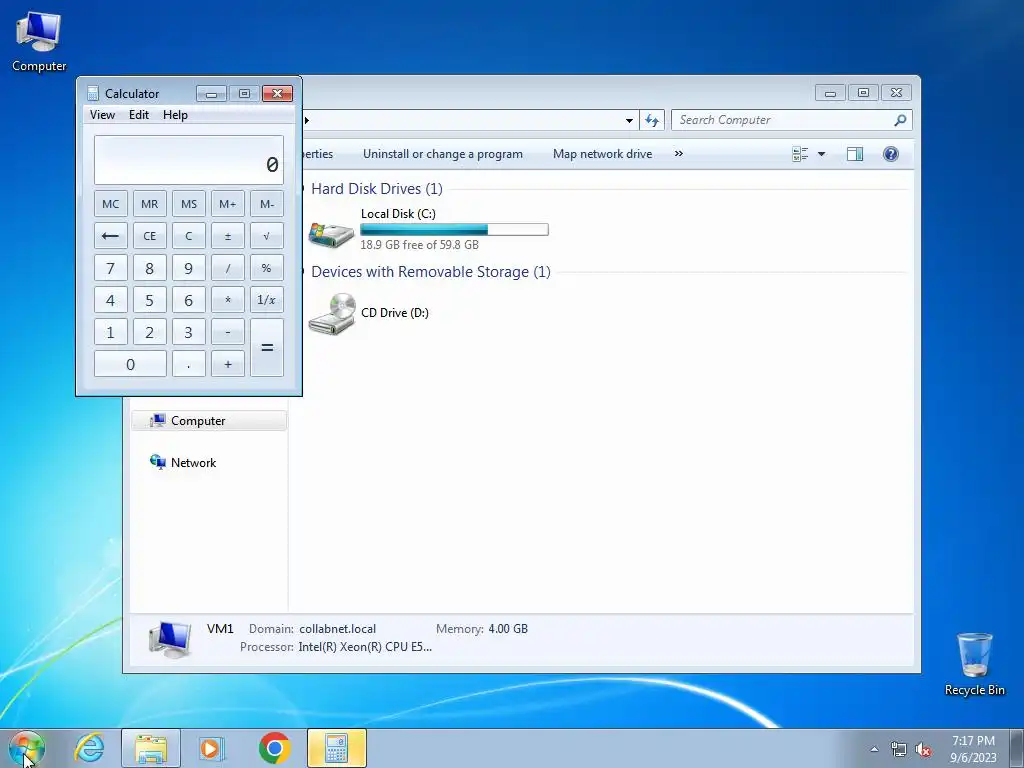Expand the Explorer address bar history dropdown
The width and height of the screenshot is (1024, 768).
tap(629, 120)
